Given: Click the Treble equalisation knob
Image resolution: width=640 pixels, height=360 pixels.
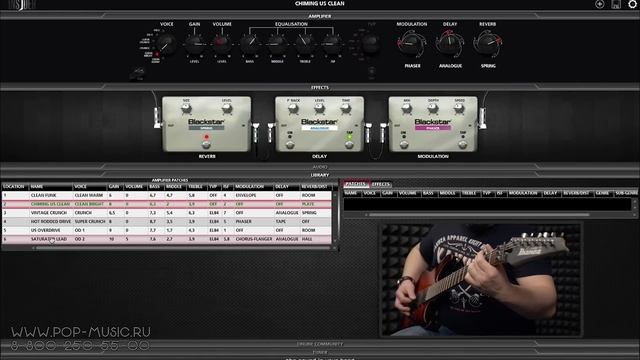Looking at the screenshot, I should [304, 44].
